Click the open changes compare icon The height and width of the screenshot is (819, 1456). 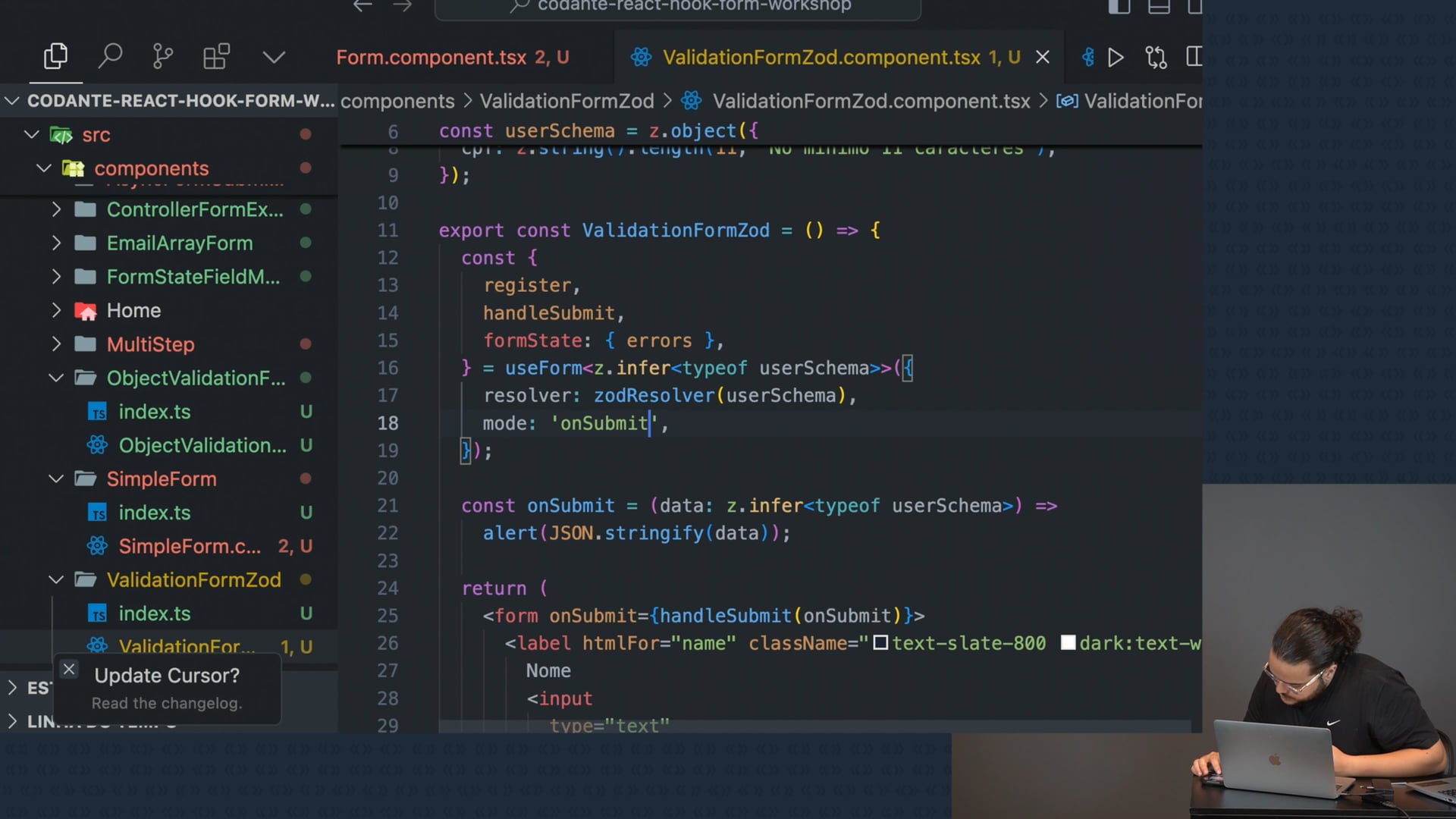1156,58
